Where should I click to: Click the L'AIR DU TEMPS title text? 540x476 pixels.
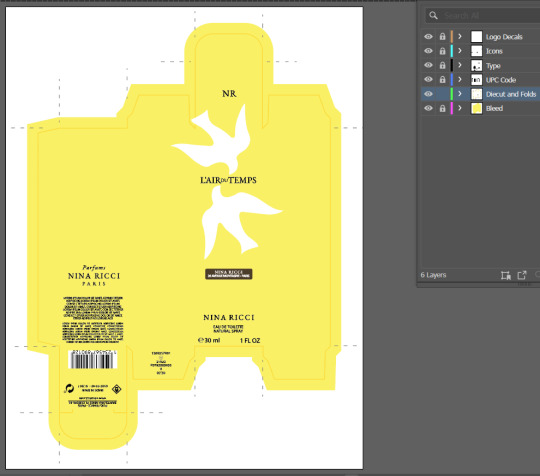[x=228, y=180]
